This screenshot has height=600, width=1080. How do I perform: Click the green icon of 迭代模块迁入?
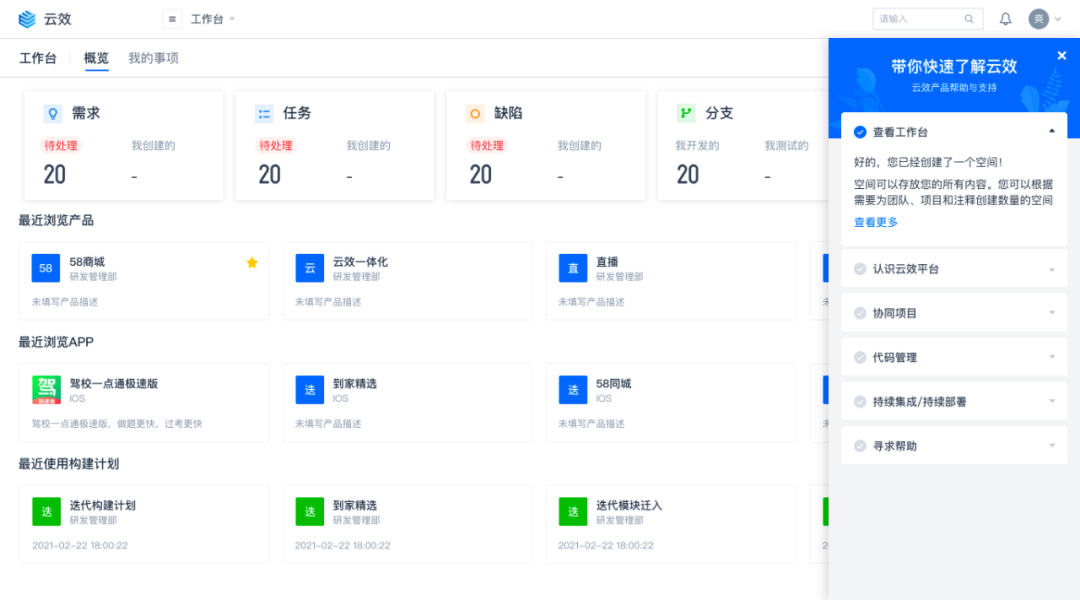[x=572, y=512]
